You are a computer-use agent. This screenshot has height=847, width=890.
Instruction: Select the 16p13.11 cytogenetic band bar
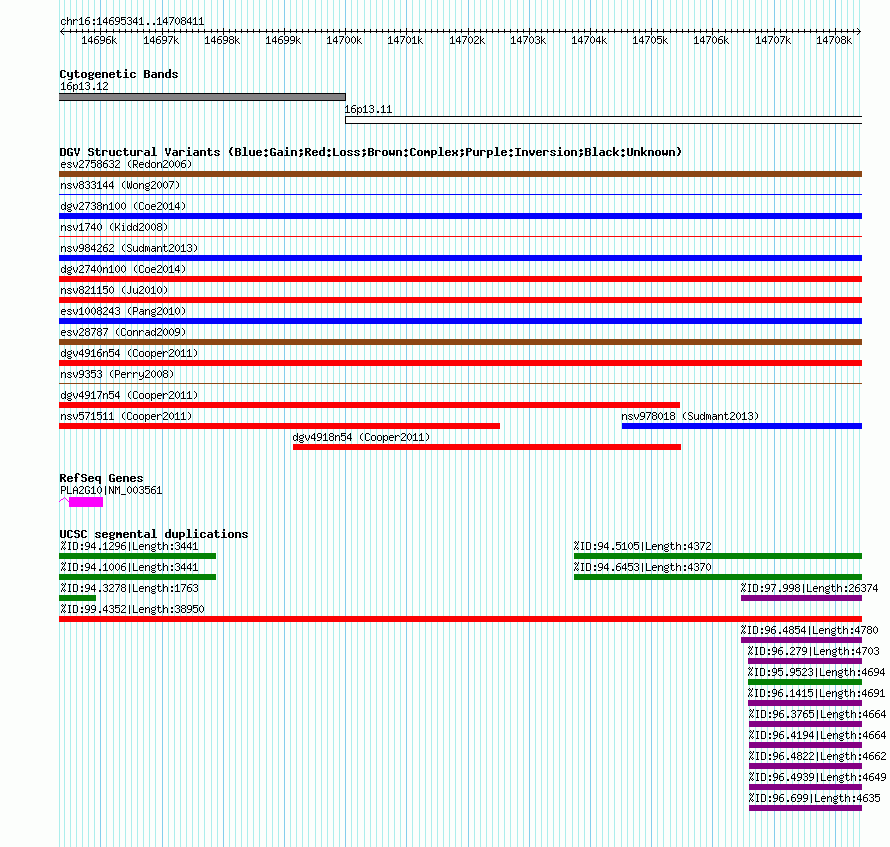[x=603, y=120]
